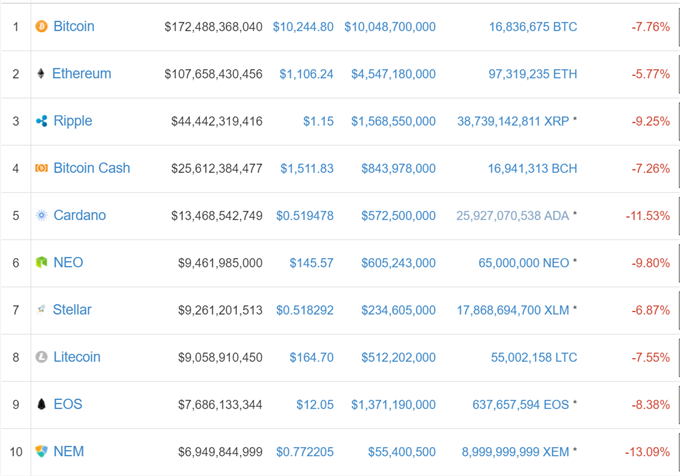Image resolution: width=680 pixels, height=476 pixels.
Task: Open the Litecoin name link
Action: [x=77, y=357]
